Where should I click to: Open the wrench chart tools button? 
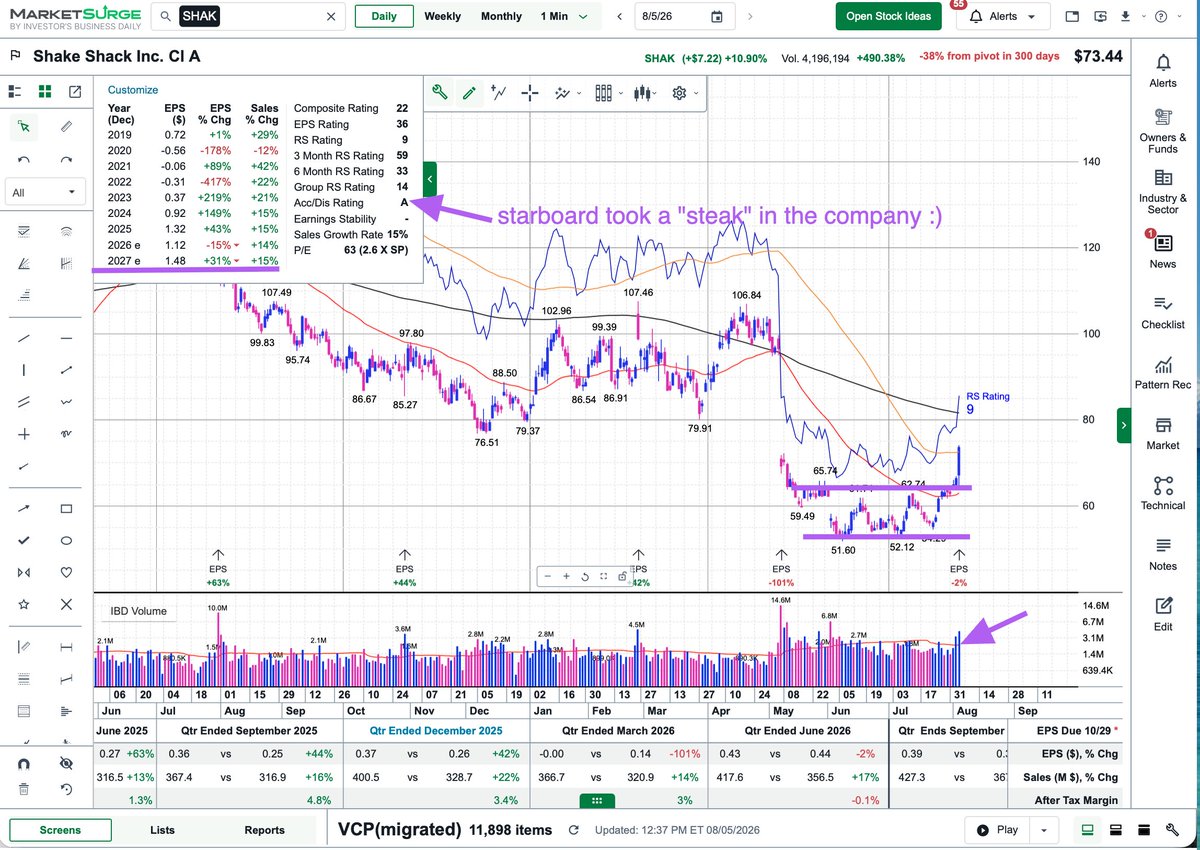[439, 93]
